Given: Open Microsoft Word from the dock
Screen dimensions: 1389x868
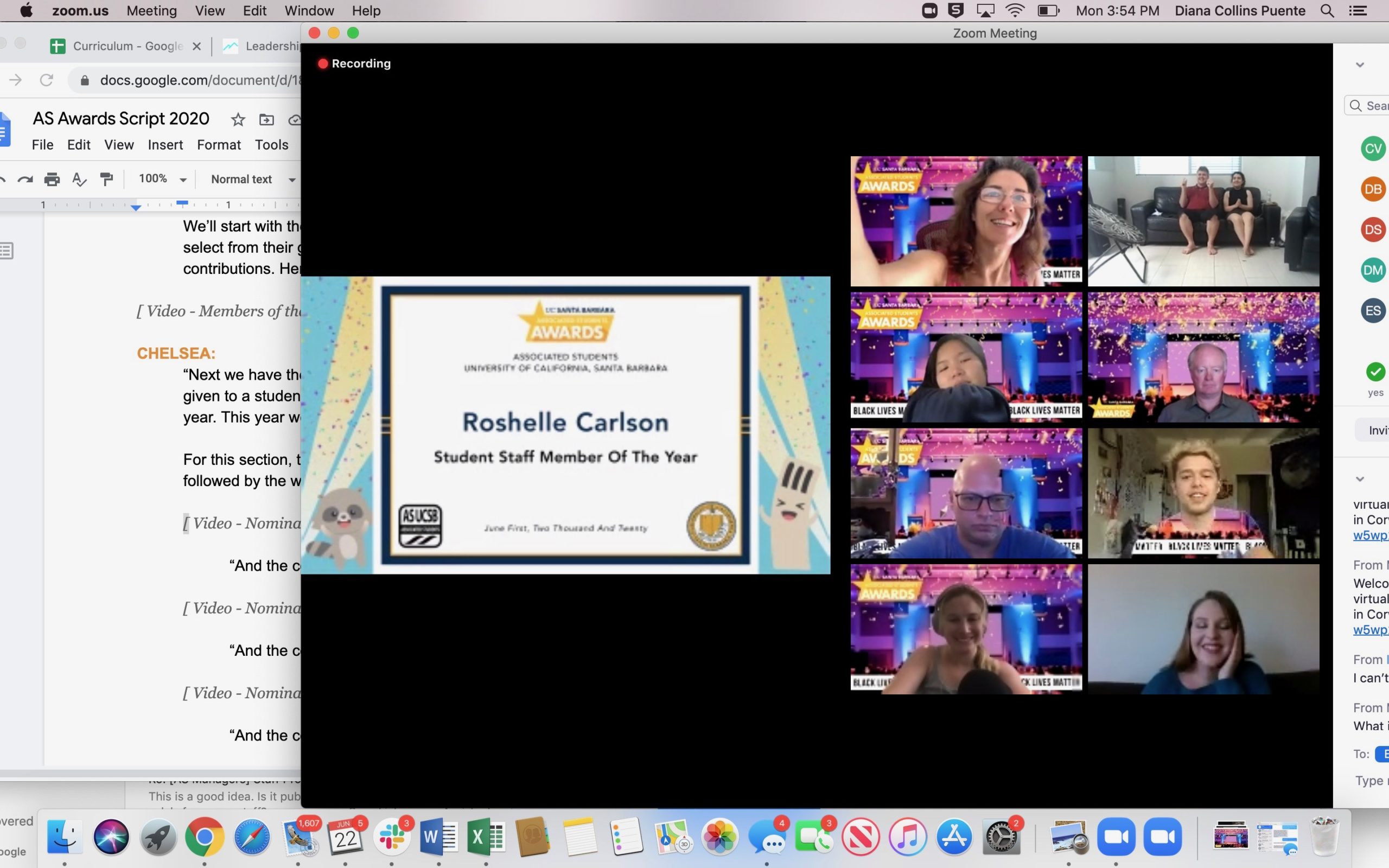Looking at the screenshot, I should point(439,838).
